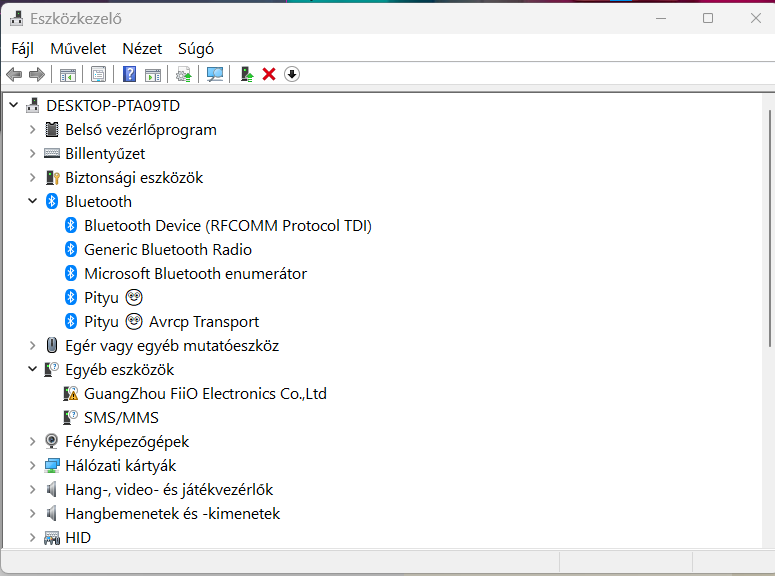Select Generic Bluetooth Radio device
775x576 pixels.
168,250
